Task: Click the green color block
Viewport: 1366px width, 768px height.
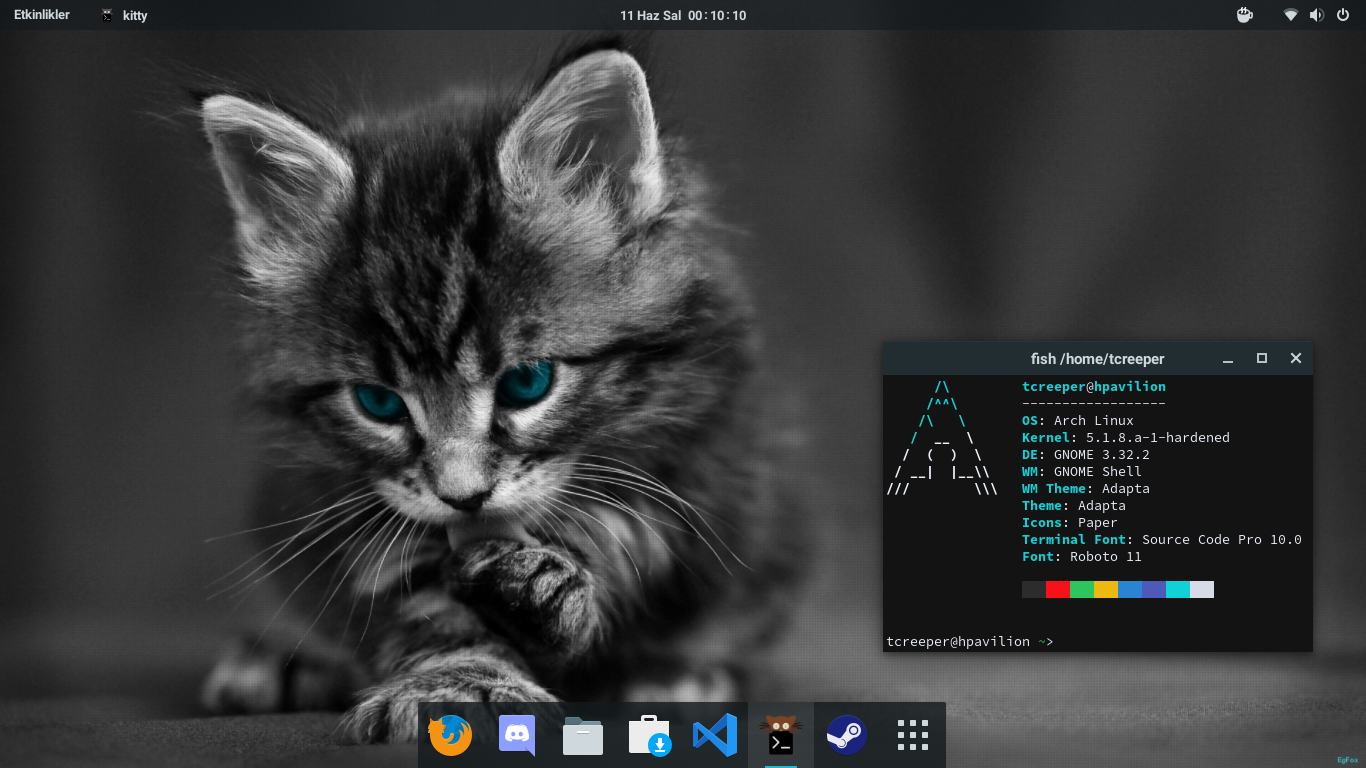Action: pos(1082,590)
